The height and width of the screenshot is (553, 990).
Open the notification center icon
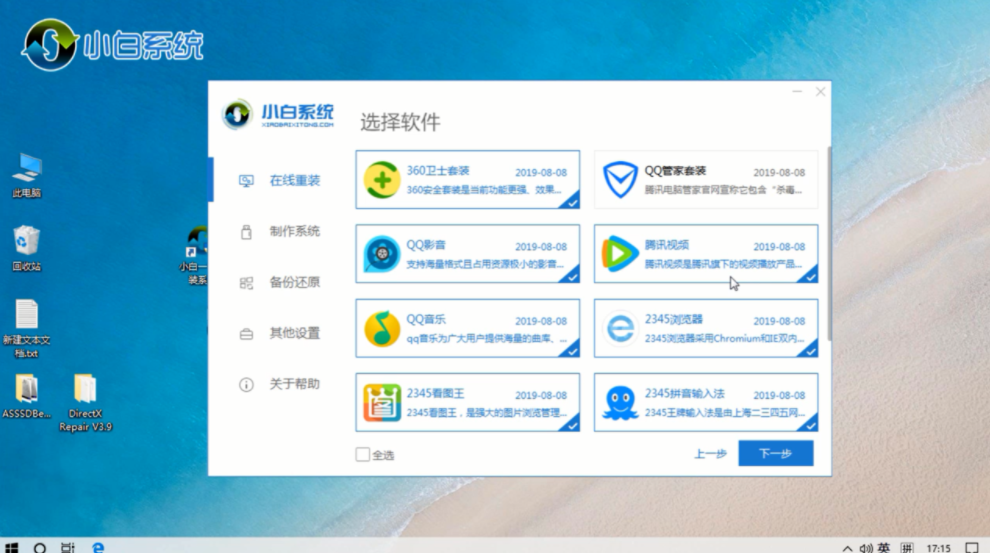(972, 547)
